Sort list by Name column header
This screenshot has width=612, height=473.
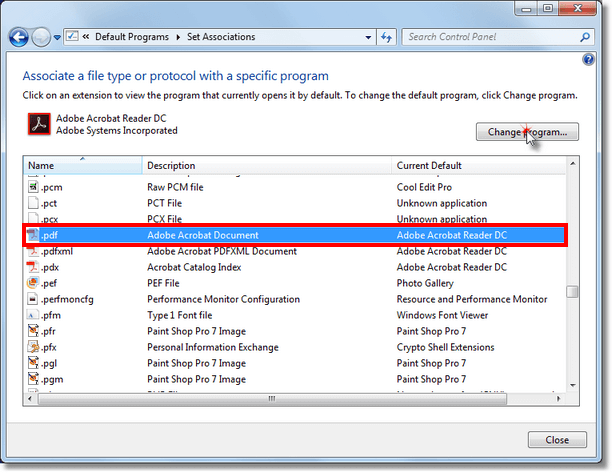pos(82,165)
